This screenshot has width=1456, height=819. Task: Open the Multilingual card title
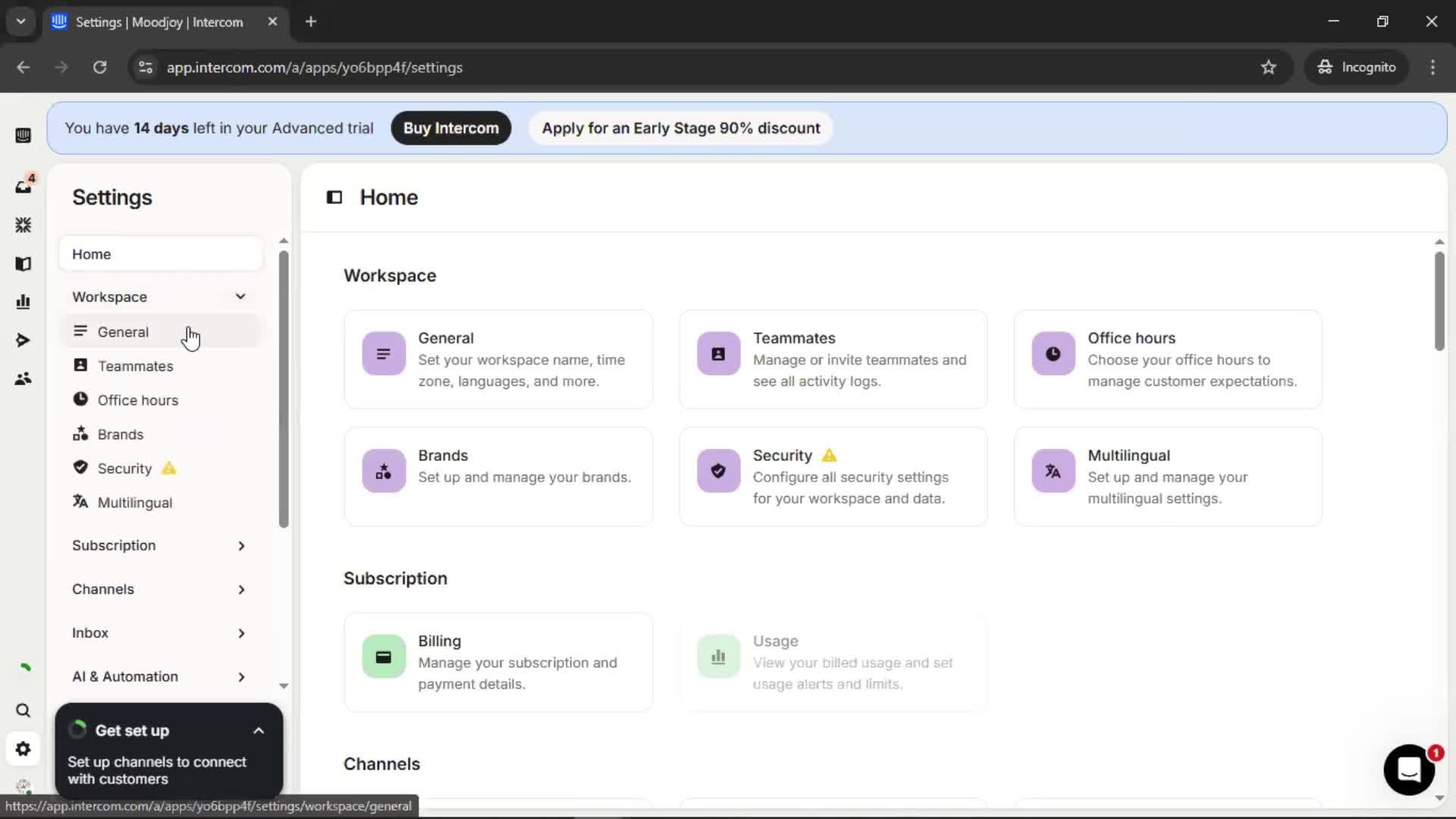click(x=1129, y=456)
